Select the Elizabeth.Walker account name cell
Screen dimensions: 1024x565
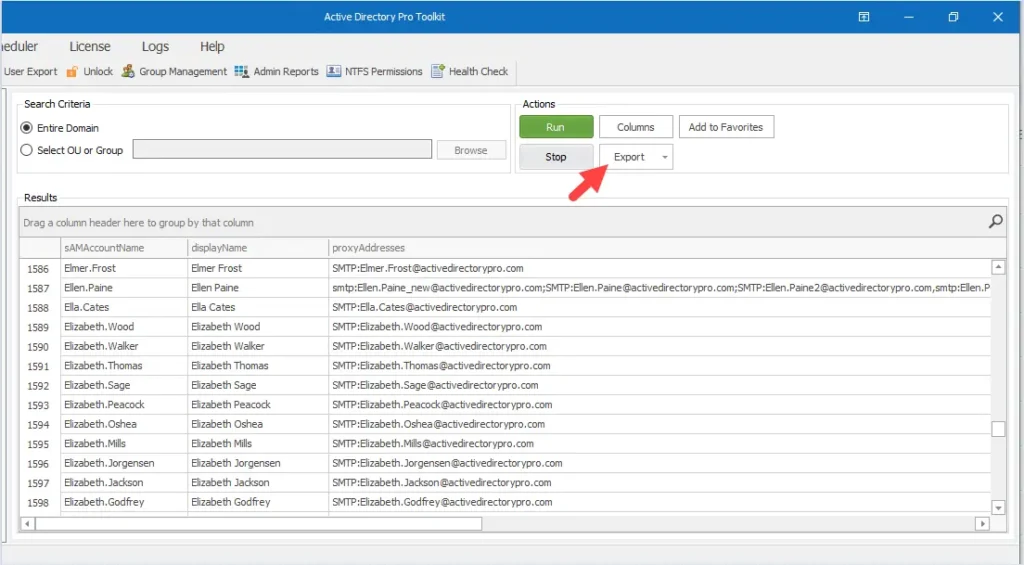click(124, 346)
